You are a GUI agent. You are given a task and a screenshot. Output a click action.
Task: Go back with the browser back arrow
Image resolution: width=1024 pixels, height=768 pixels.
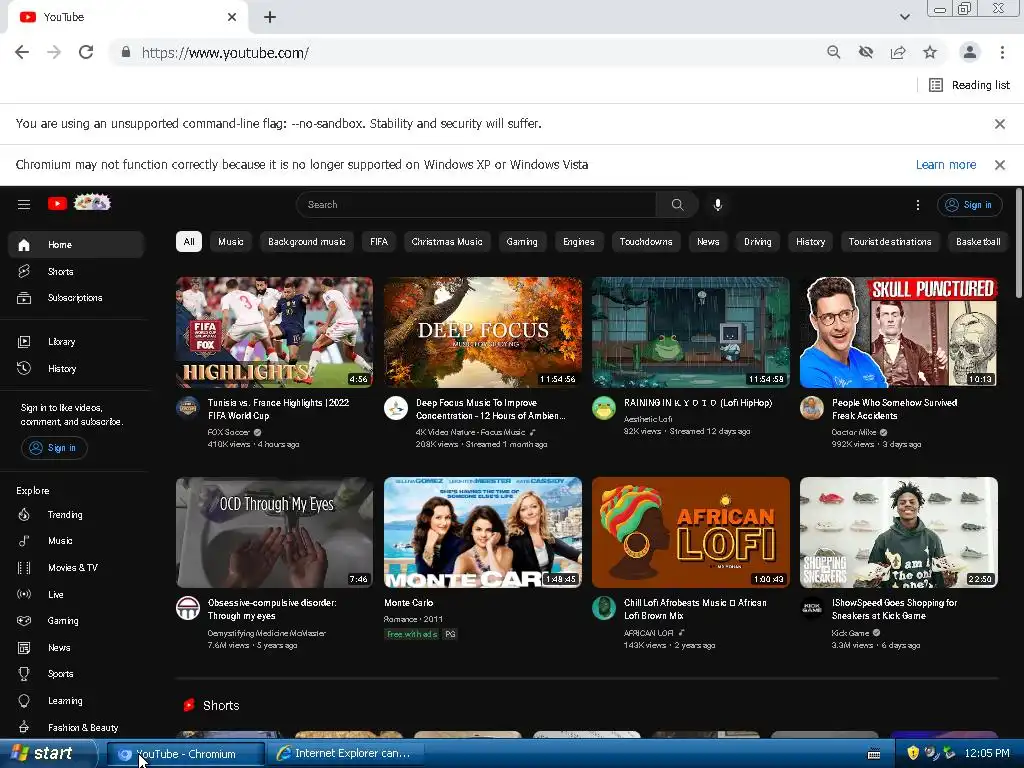point(22,52)
